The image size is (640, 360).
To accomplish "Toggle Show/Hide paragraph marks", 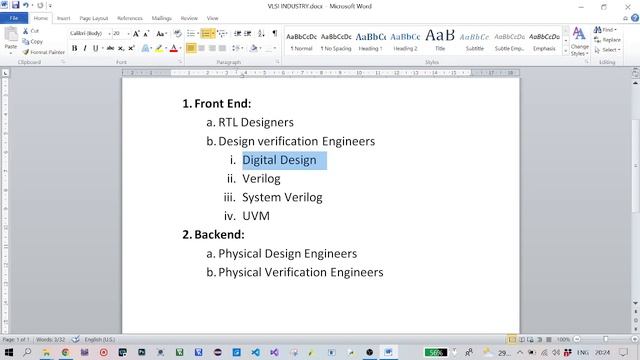I will coord(275,33).
